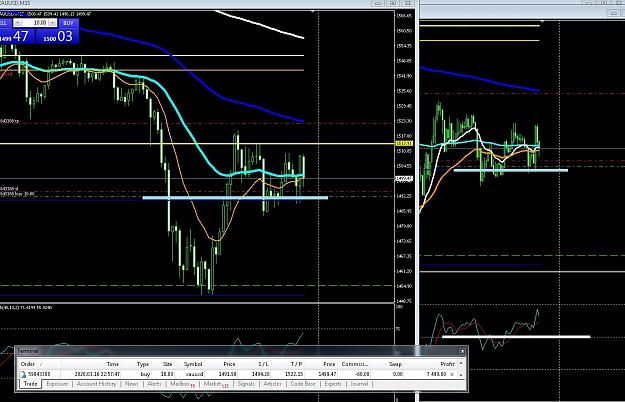Viewport: 625px width, 402px height.
Task: Select the order time cell 2020.03.16 22:57:47
Action: (x=97, y=375)
